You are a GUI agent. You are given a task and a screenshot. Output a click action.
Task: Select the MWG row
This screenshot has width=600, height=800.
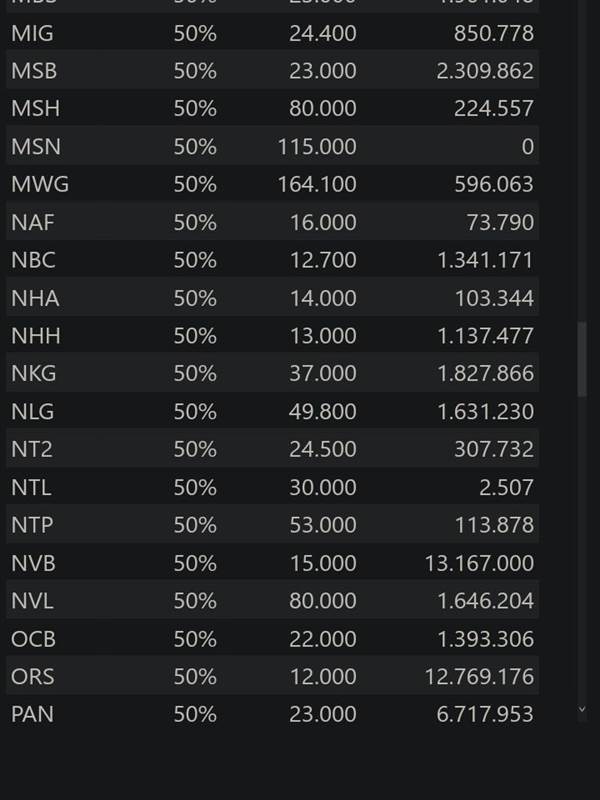pyautogui.click(x=272, y=184)
